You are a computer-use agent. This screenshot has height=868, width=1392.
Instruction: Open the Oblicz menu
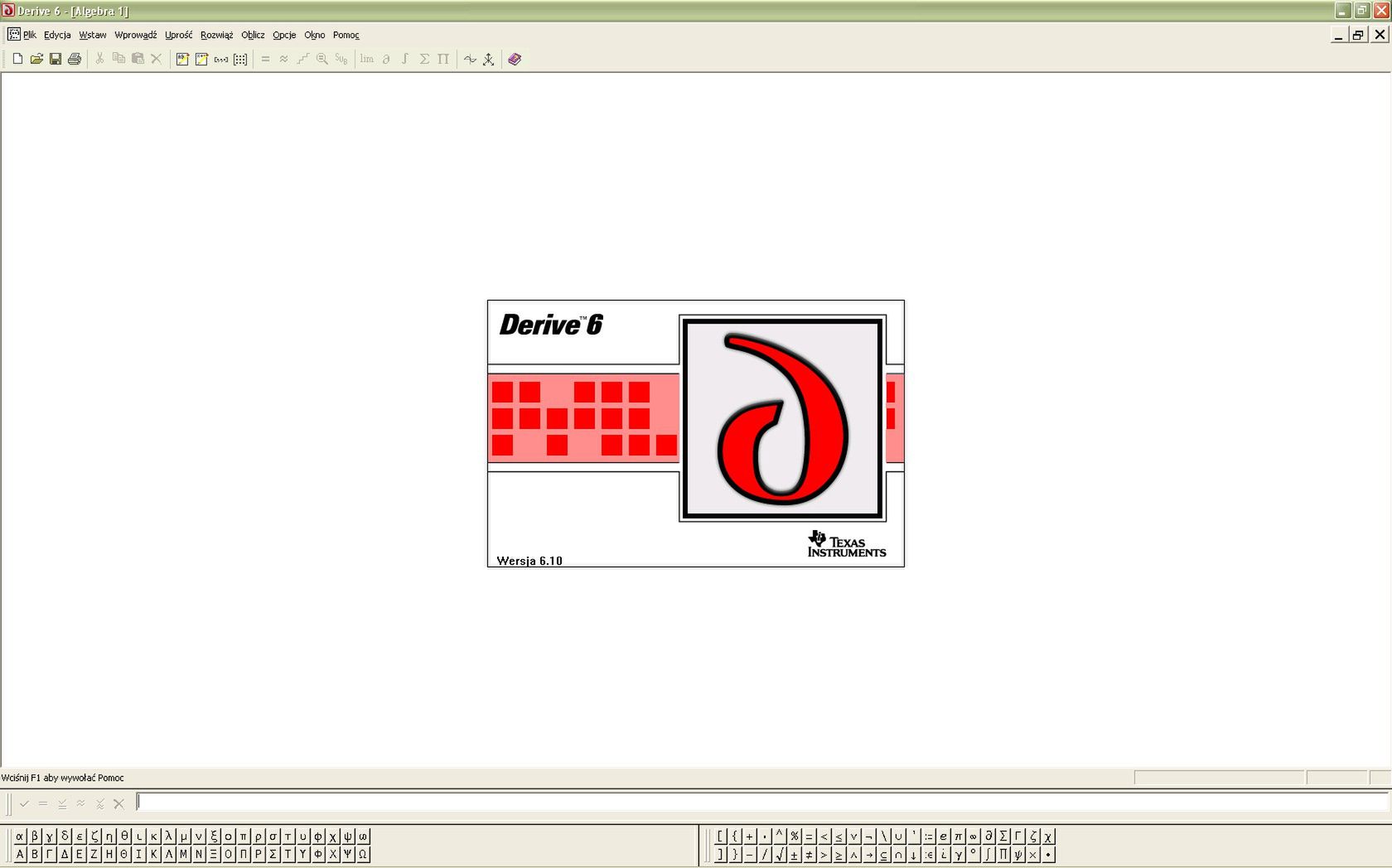pos(253,35)
